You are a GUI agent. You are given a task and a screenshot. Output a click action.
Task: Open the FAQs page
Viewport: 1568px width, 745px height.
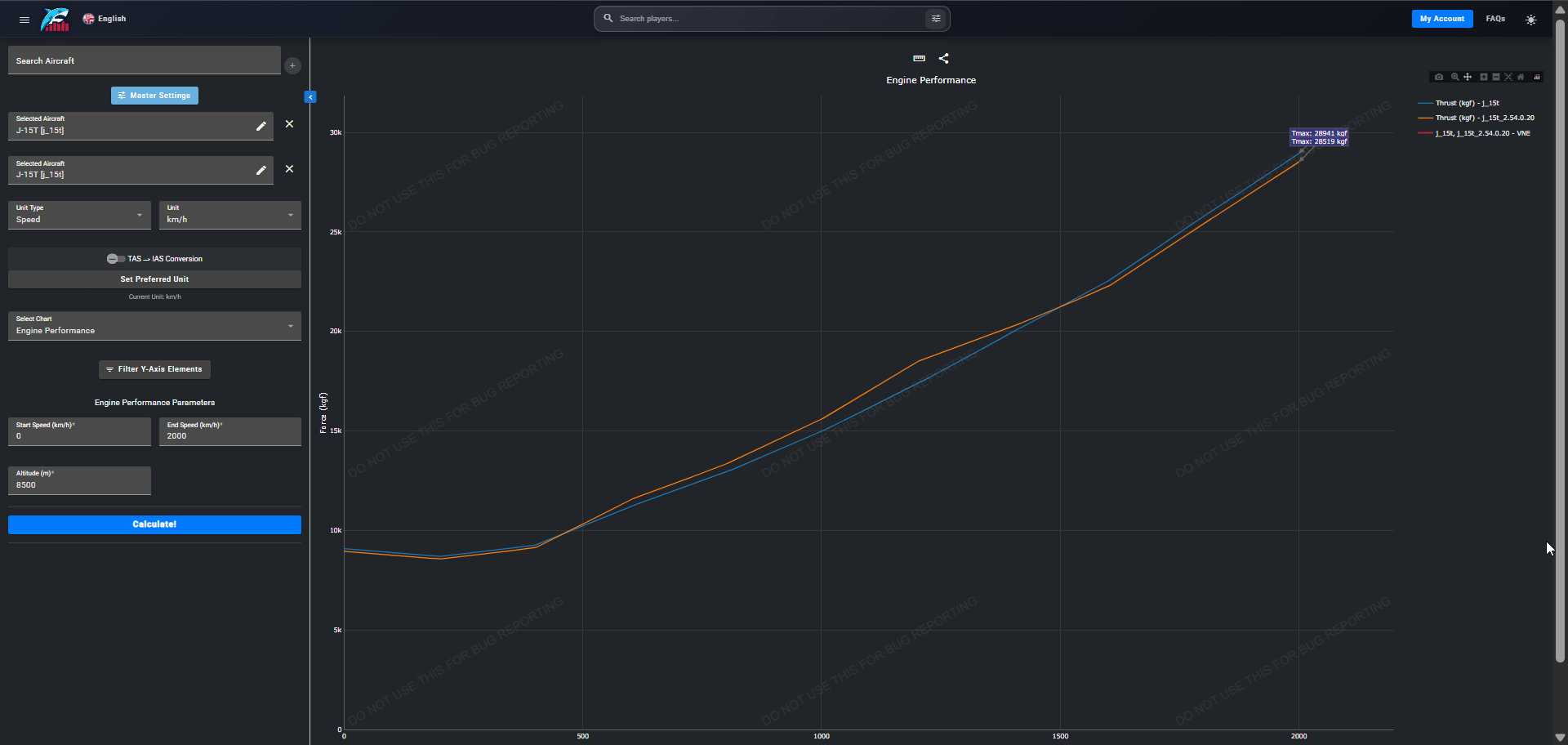click(1495, 19)
